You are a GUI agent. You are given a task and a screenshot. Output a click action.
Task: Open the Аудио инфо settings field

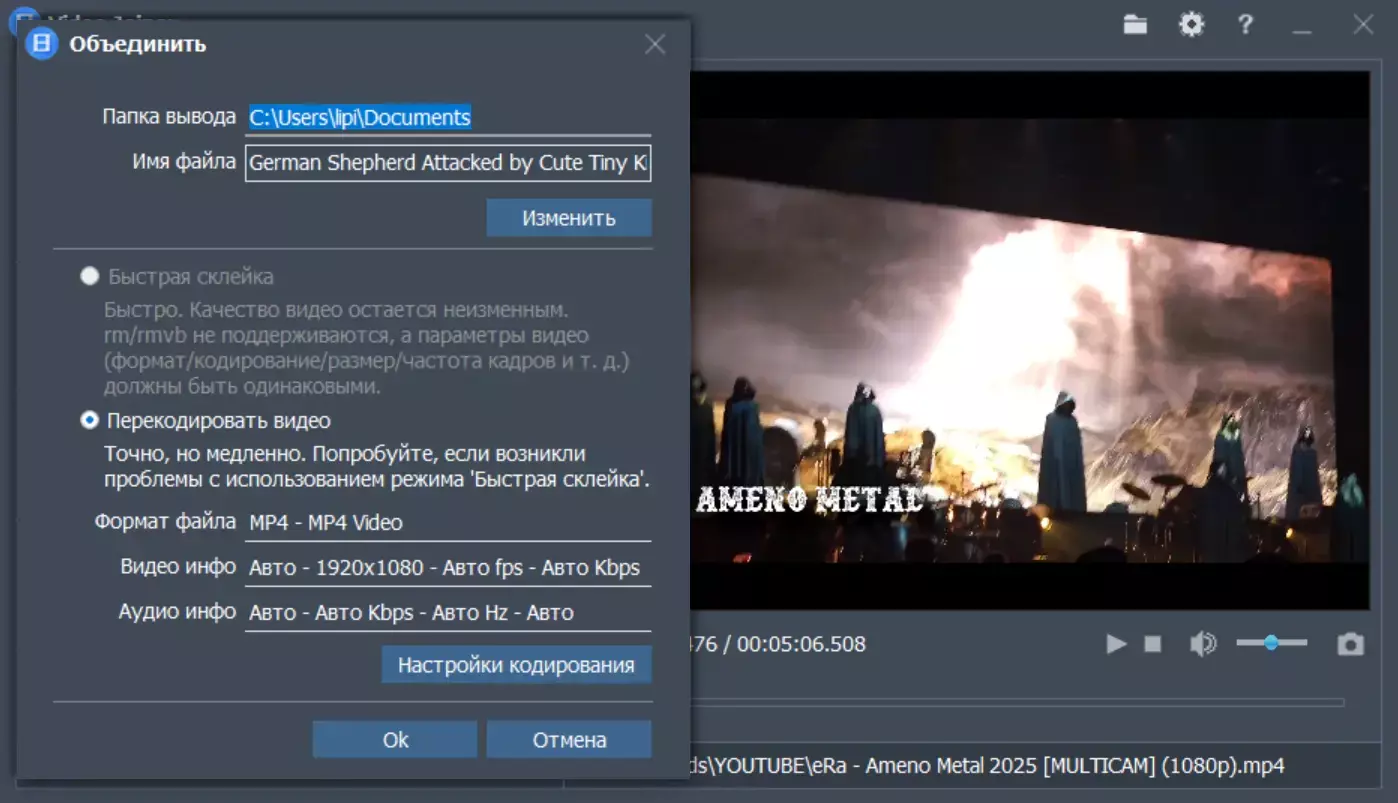point(449,613)
